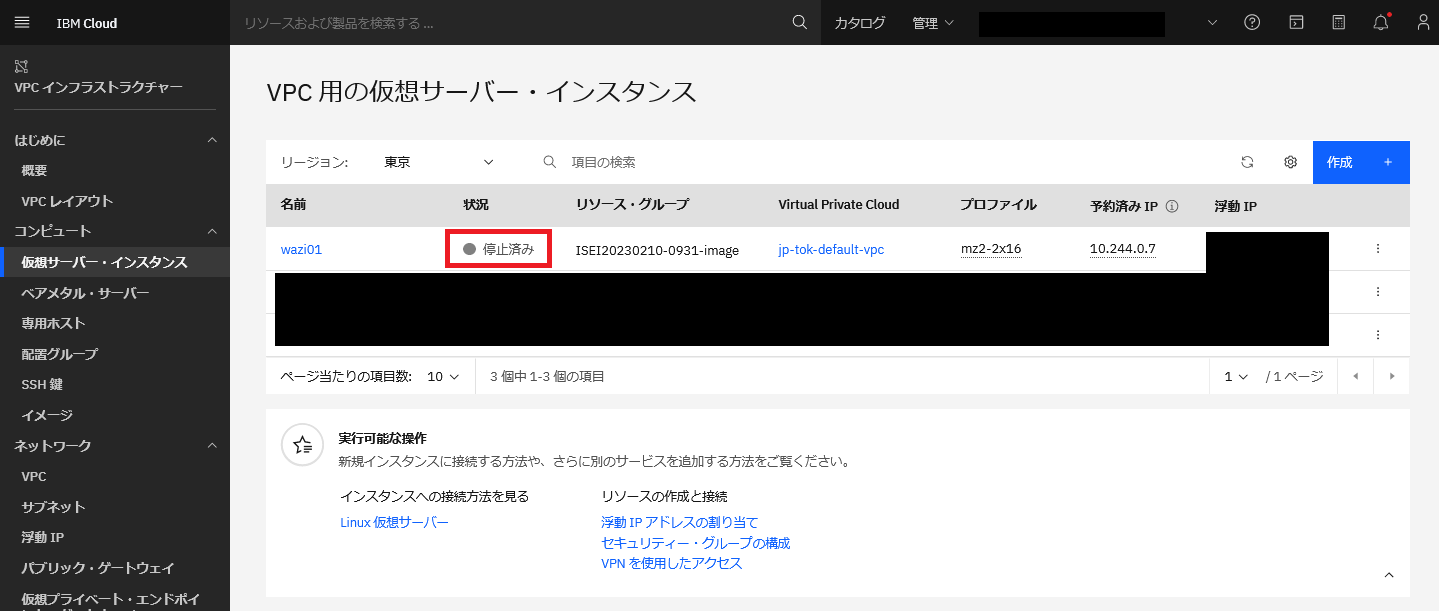
Task: Launch IBM Cloud Shell icon
Action: 1296,22
